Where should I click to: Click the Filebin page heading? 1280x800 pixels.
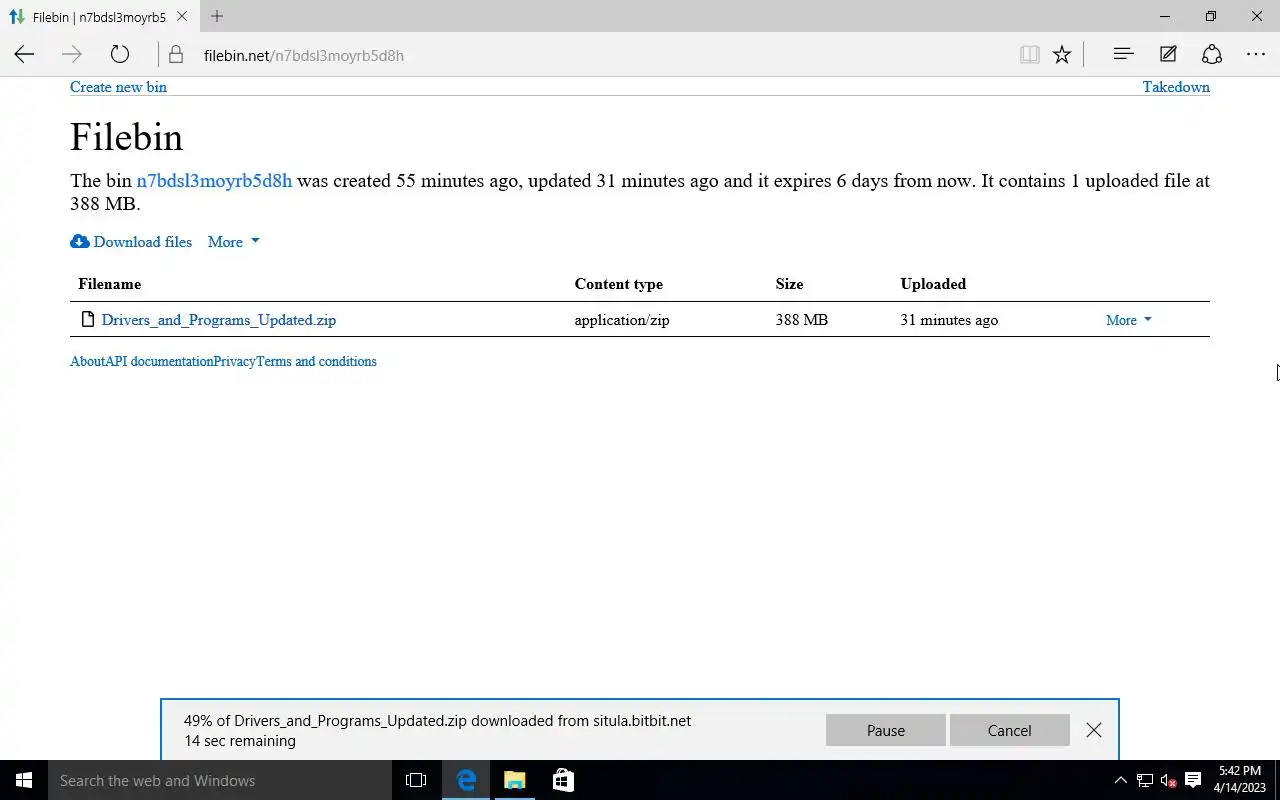[126, 137]
